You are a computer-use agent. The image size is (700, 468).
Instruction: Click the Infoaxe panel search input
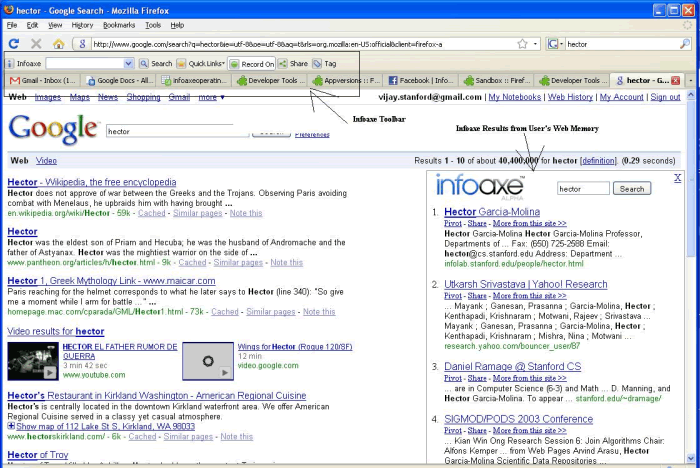pos(583,189)
